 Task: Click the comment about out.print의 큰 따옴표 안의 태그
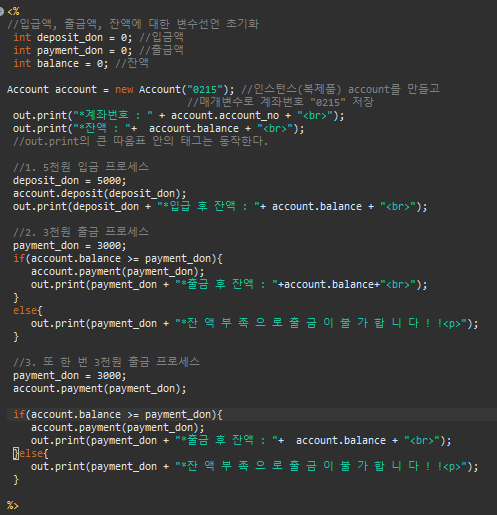[x=140, y=141]
